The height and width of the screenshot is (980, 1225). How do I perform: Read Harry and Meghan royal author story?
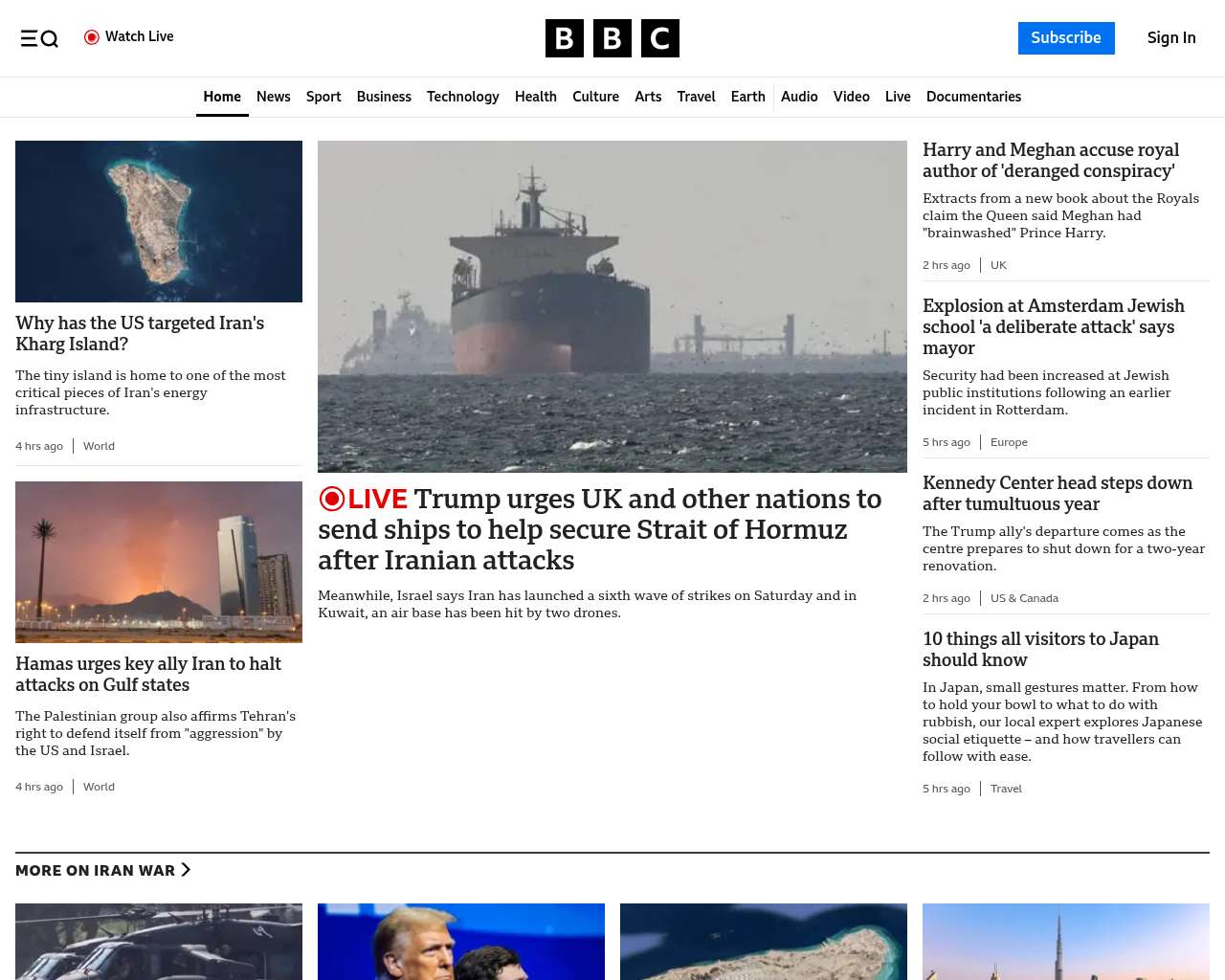pos(1050,161)
